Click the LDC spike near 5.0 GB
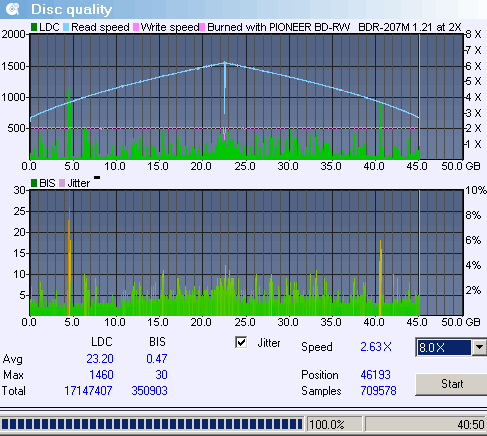This screenshot has width=487, height=436. 69,113
